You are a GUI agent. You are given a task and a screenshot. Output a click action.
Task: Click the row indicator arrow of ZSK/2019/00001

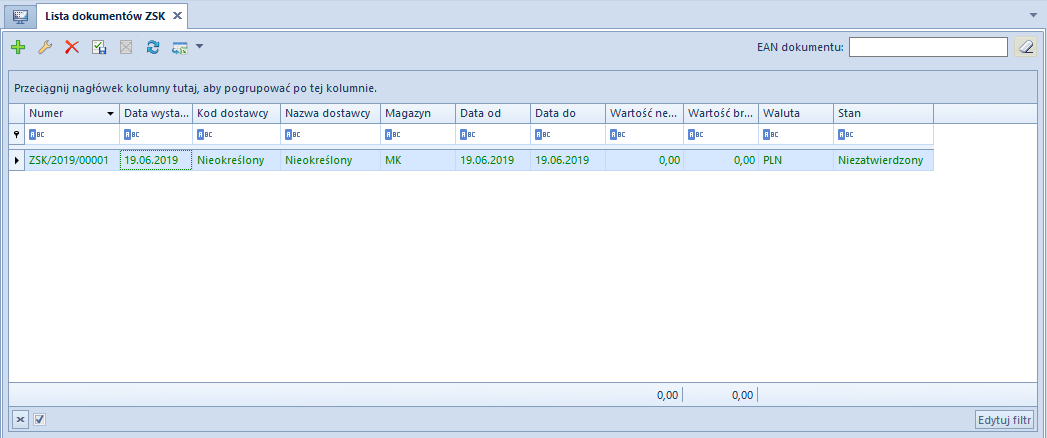pyautogui.click(x=17, y=160)
